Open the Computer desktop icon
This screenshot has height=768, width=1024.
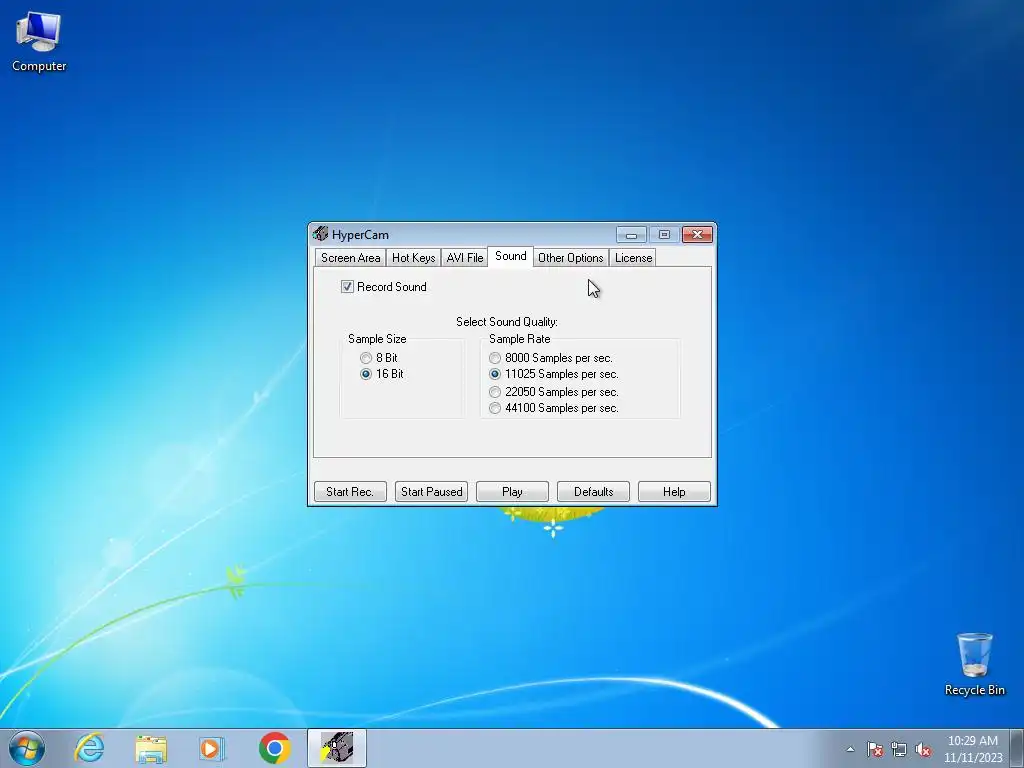pos(39,42)
